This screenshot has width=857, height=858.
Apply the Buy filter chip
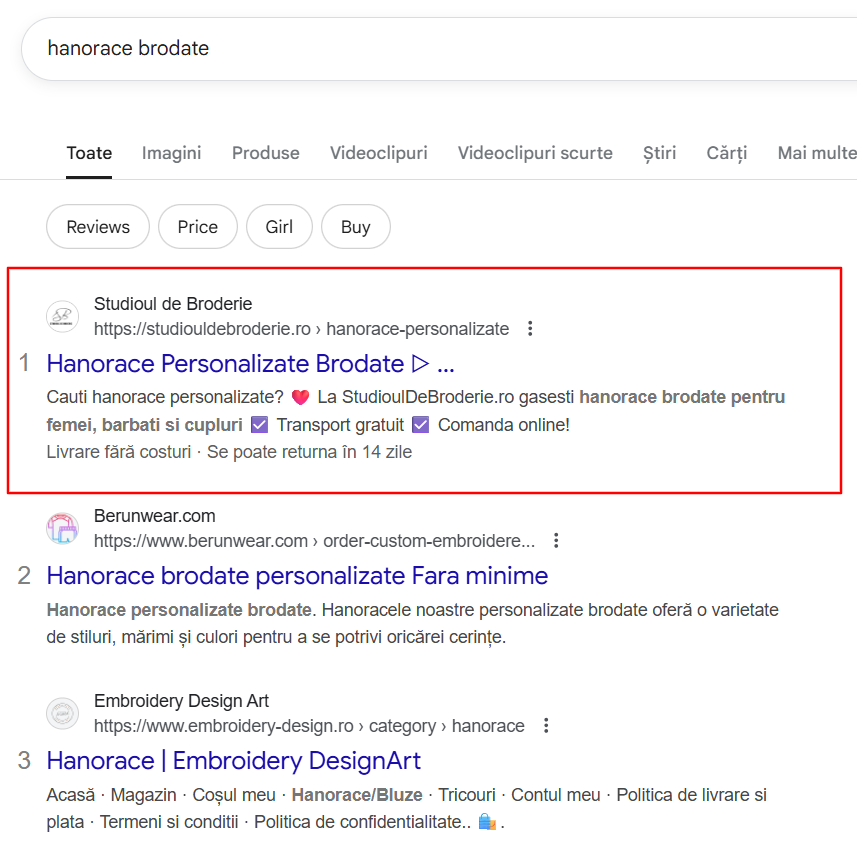pos(356,227)
